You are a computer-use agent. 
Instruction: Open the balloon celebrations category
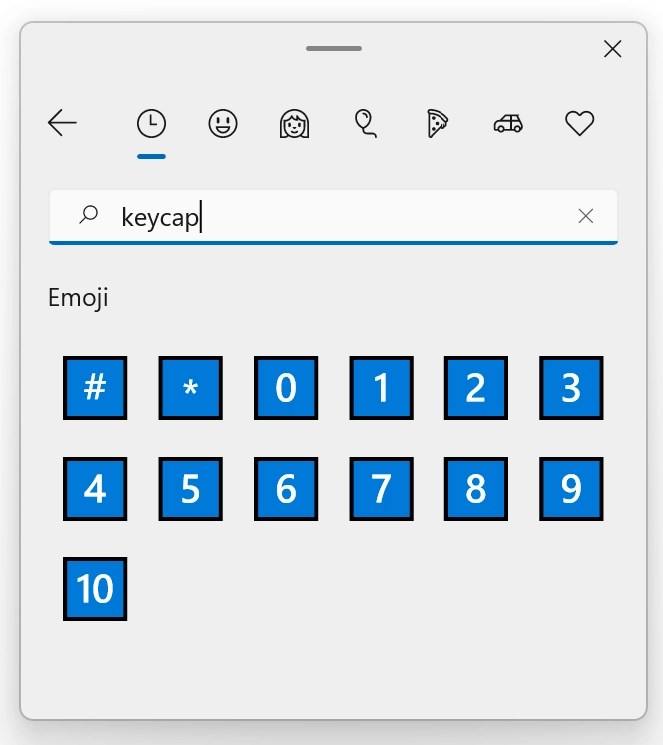click(x=365, y=124)
